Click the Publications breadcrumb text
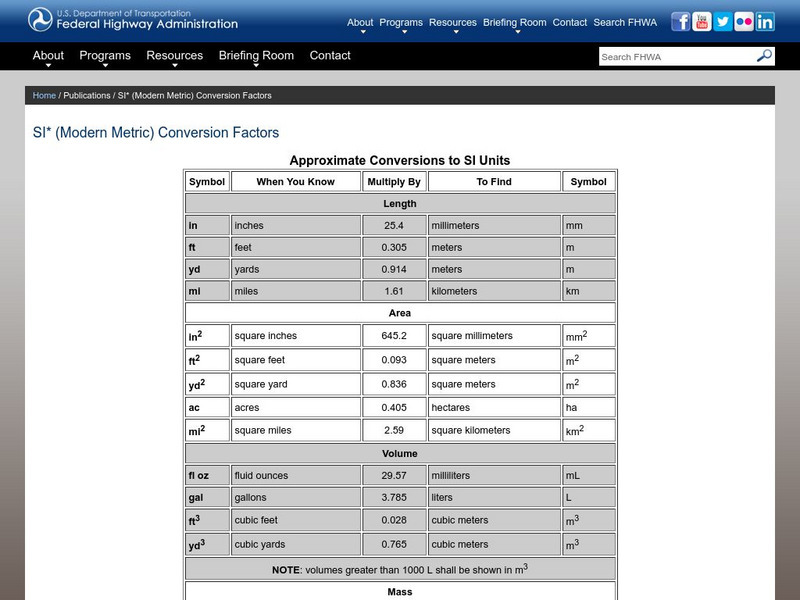 87,95
